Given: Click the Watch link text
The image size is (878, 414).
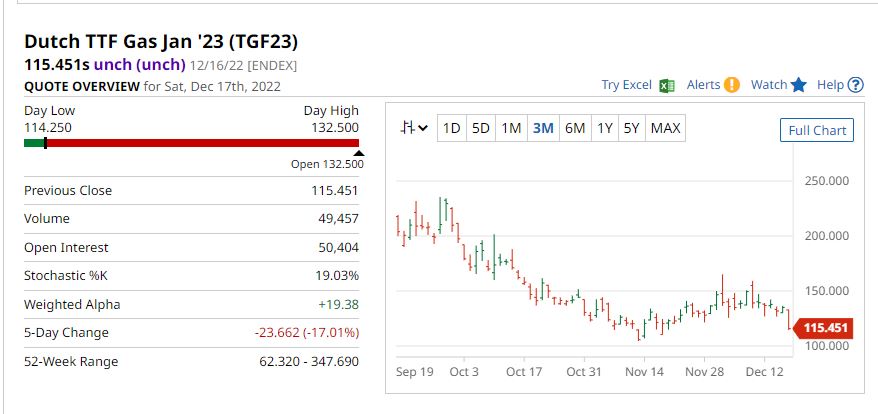Looking at the screenshot, I should [768, 85].
